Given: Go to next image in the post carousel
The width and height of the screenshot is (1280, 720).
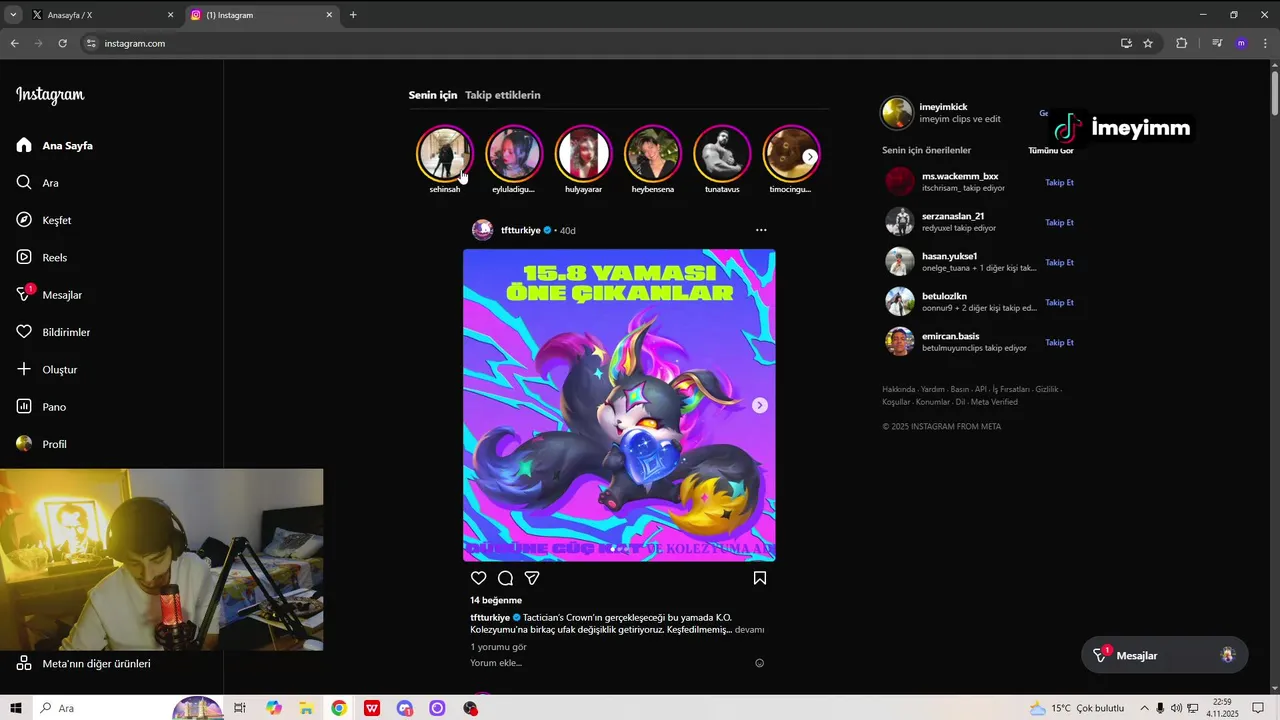Looking at the screenshot, I should click(760, 405).
